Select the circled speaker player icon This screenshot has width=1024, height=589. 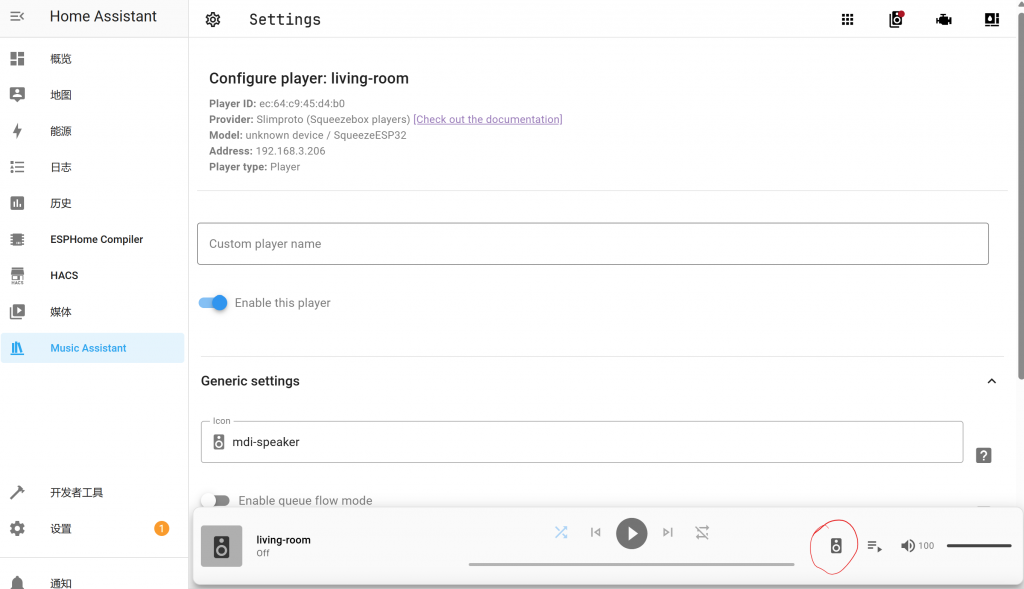(x=836, y=546)
